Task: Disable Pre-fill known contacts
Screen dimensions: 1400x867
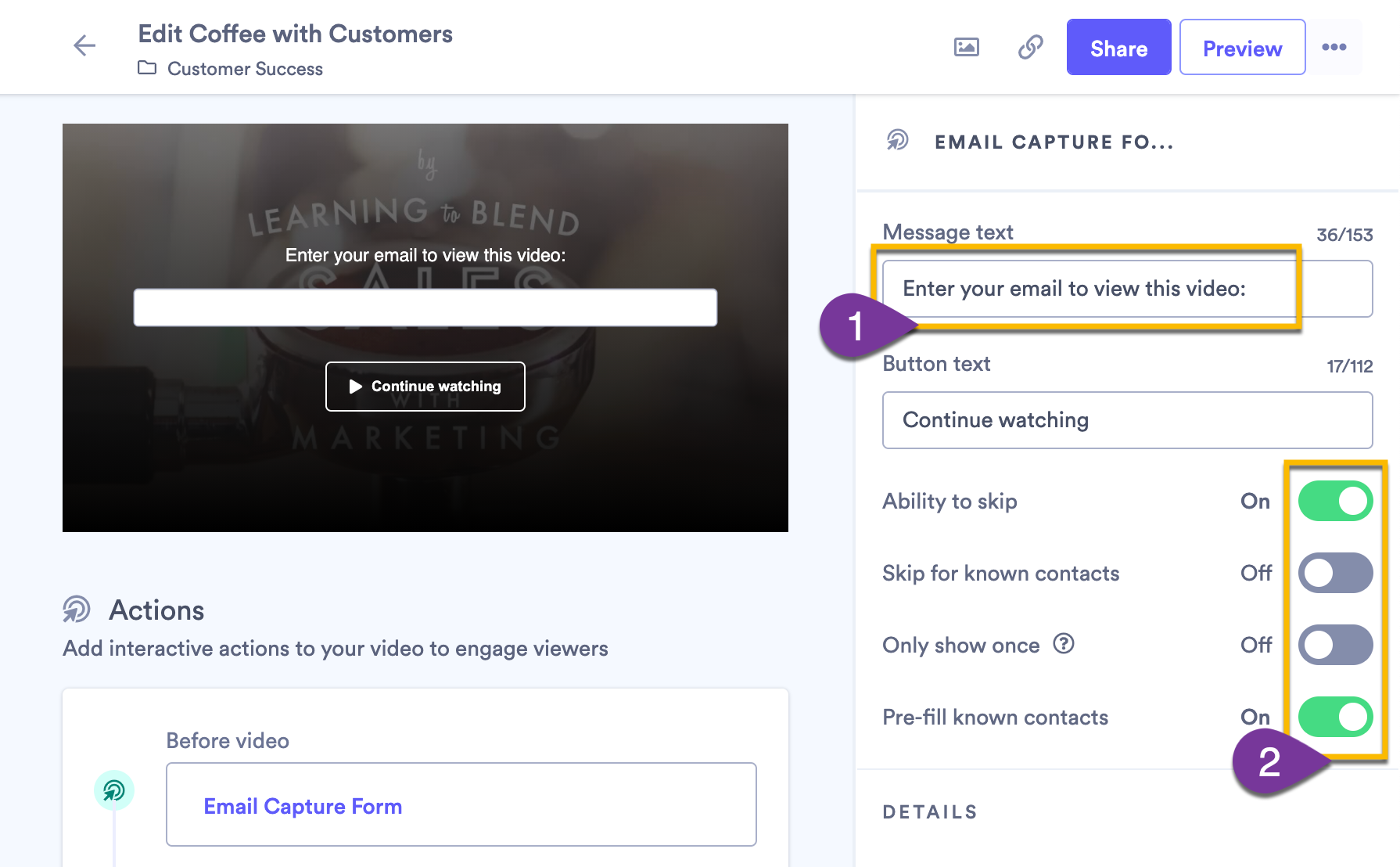Action: tap(1335, 717)
